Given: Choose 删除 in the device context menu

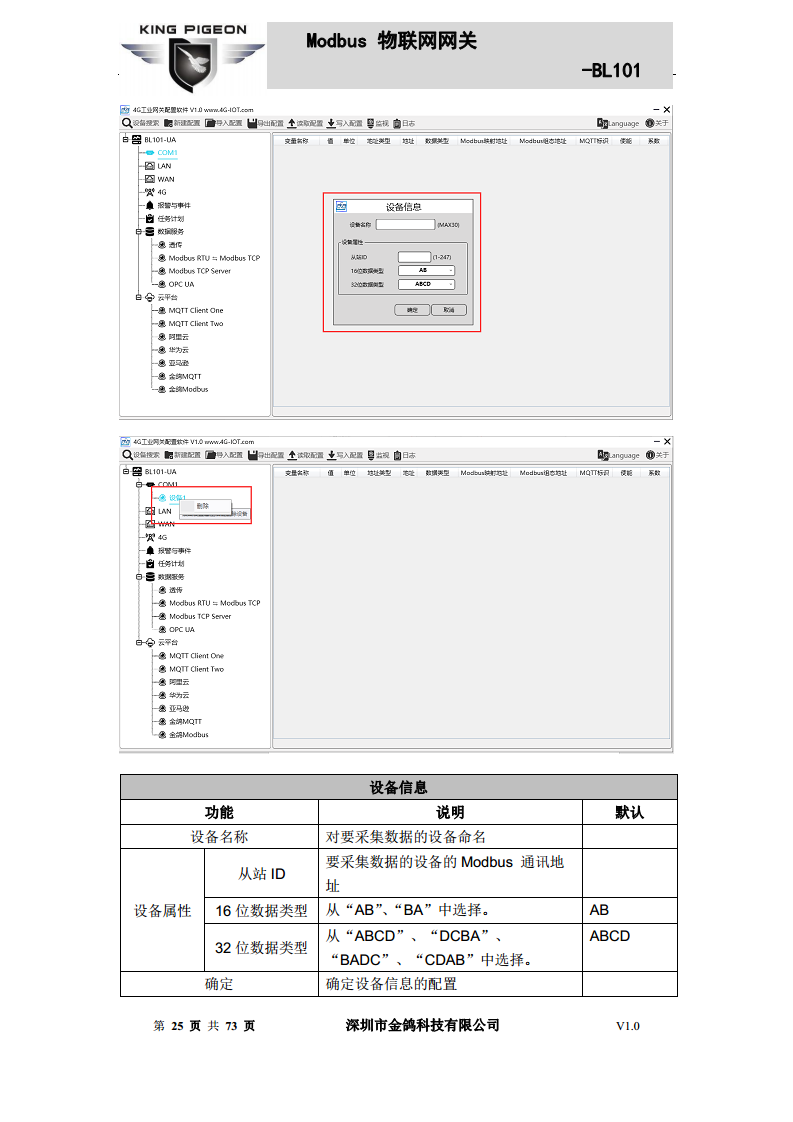Looking at the screenshot, I should (x=205, y=506).
